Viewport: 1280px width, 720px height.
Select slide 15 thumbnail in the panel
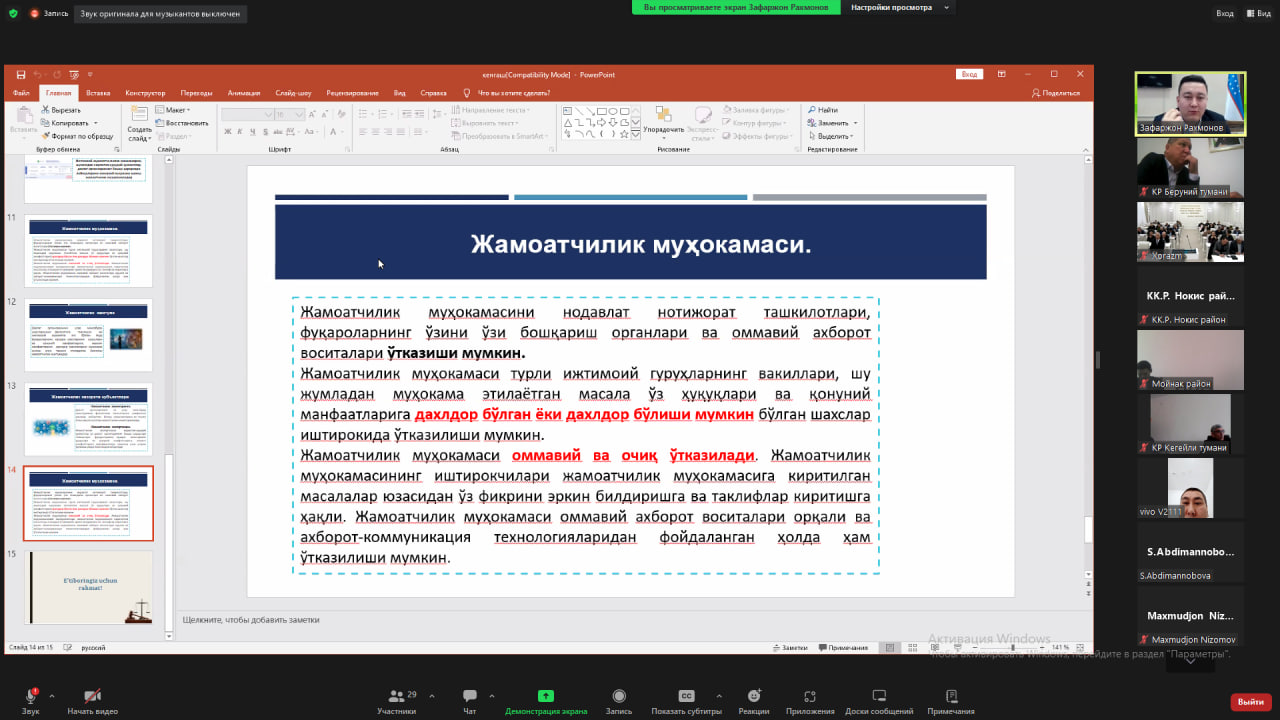coord(89,587)
